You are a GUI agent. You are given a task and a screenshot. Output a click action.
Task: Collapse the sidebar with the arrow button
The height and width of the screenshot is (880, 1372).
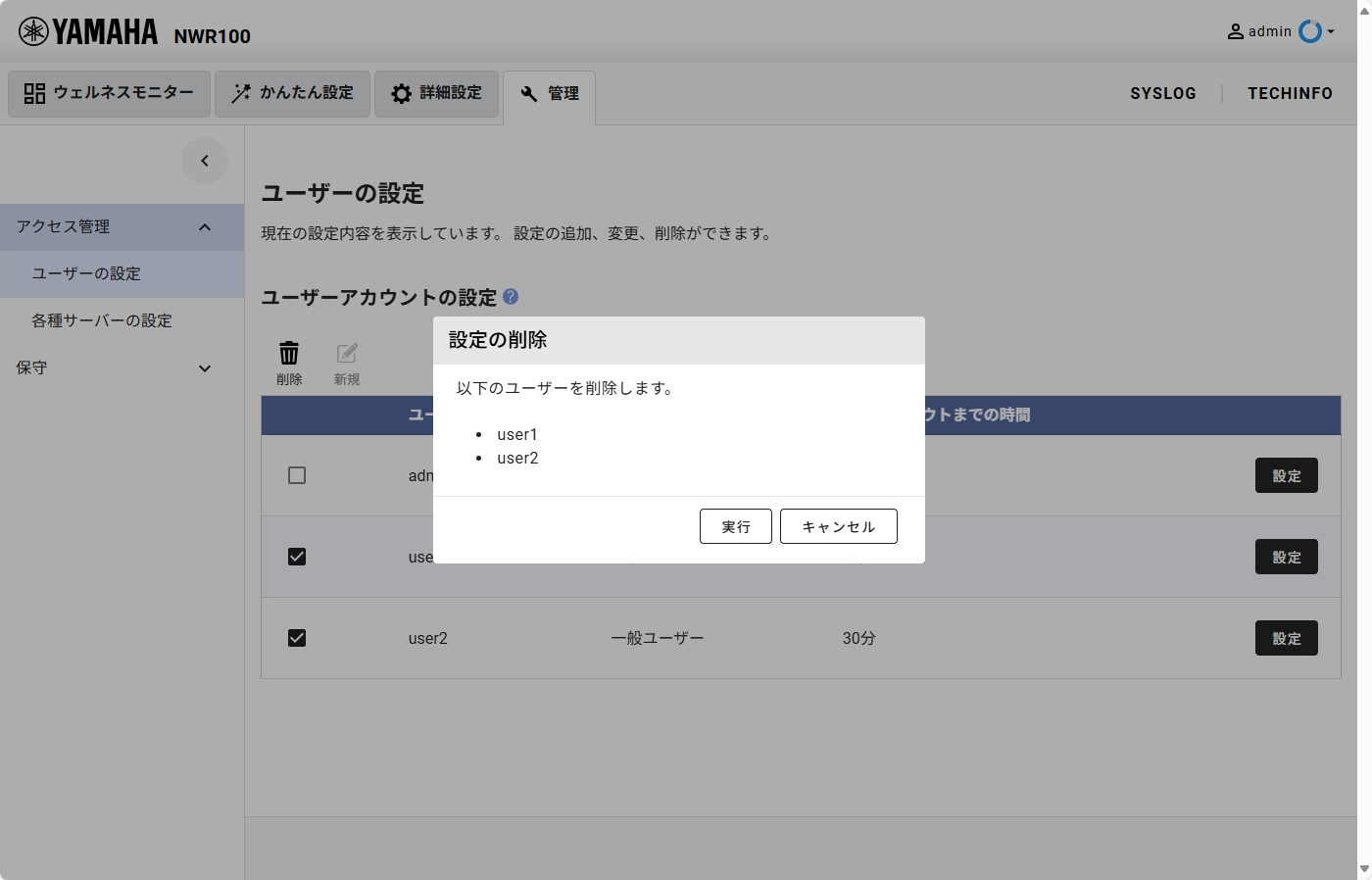205,160
